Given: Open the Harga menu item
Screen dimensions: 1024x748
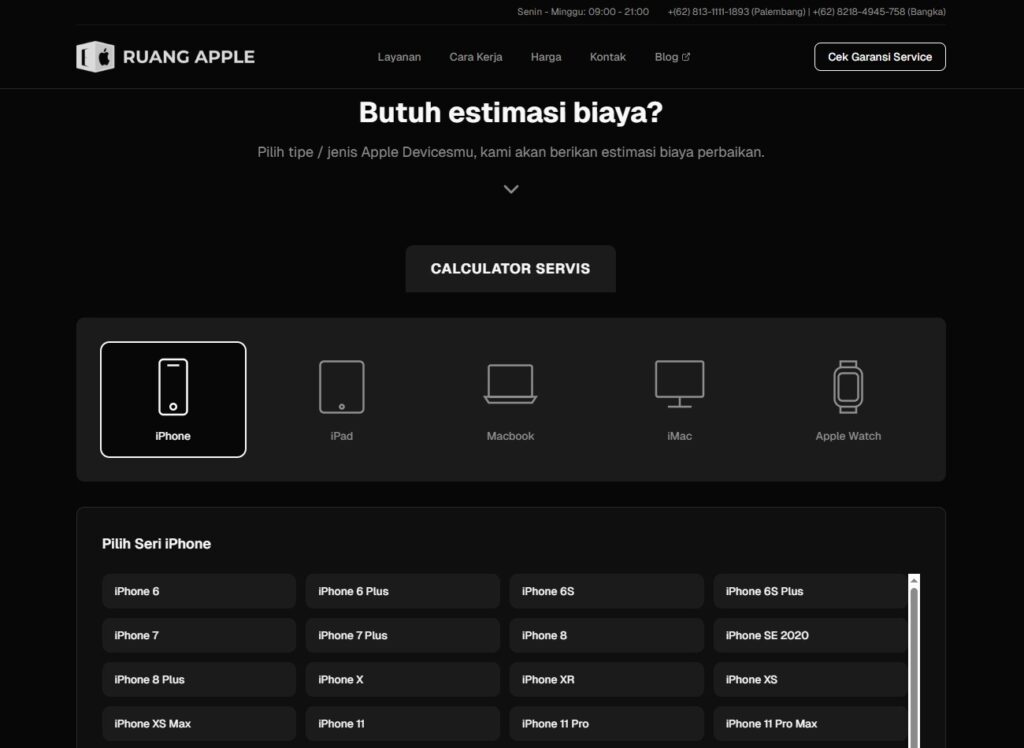Looking at the screenshot, I should click(x=546, y=57).
